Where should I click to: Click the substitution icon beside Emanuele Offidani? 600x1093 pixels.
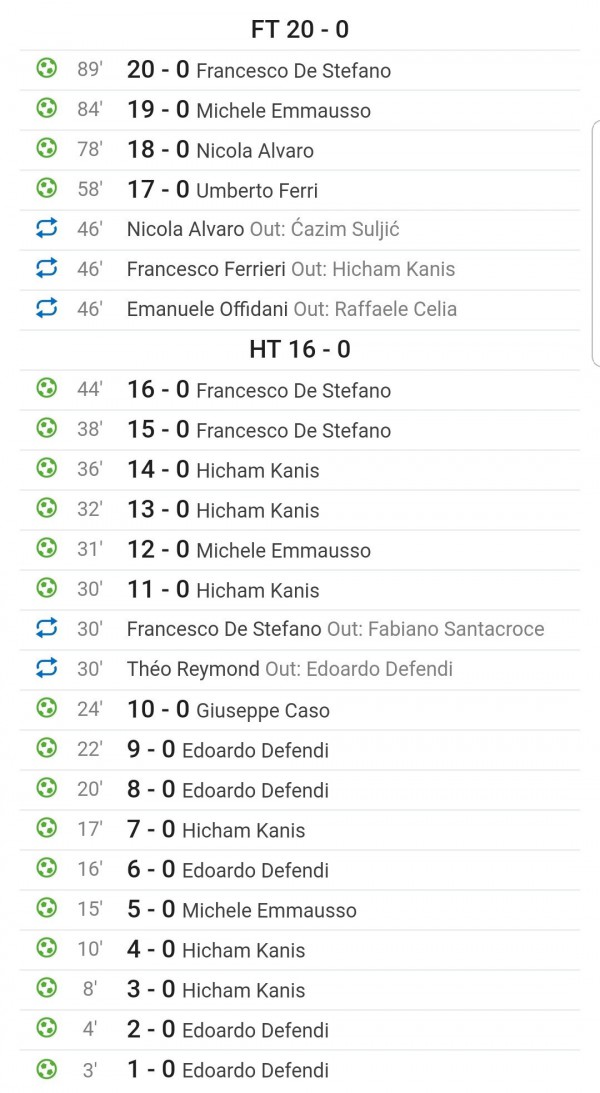coord(46,309)
